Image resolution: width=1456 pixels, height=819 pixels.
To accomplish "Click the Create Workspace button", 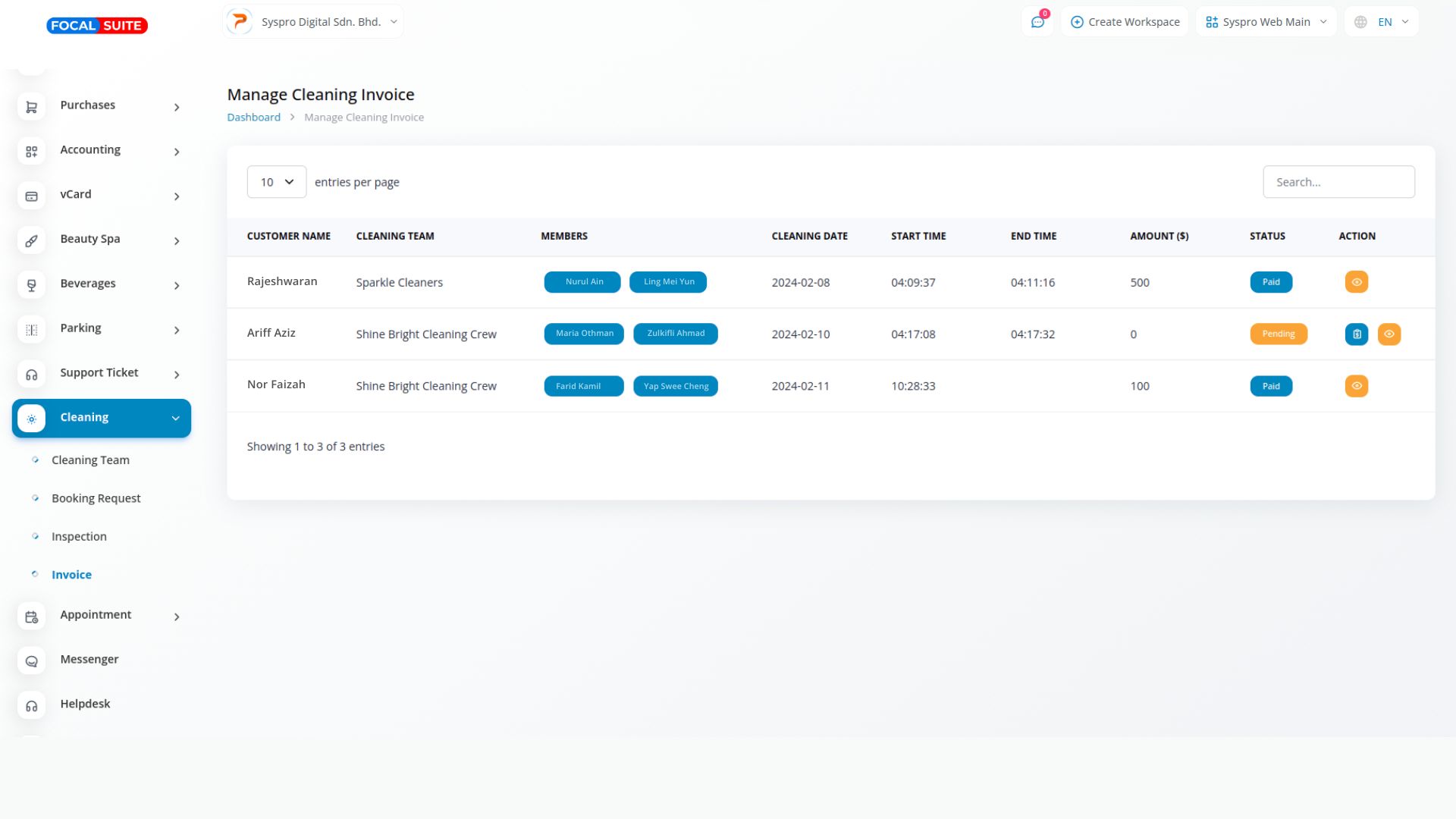I will point(1125,22).
